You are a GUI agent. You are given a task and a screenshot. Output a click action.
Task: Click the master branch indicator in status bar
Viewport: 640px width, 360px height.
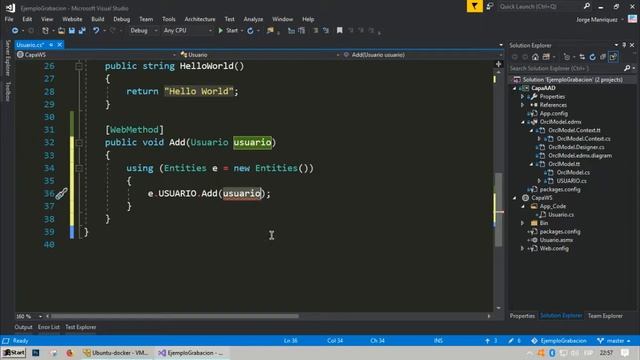coord(613,341)
